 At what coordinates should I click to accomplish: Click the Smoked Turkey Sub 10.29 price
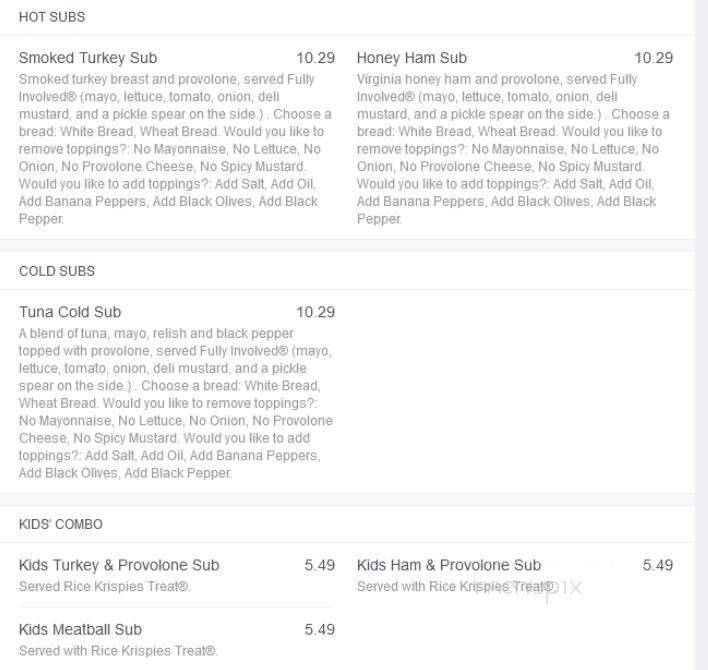click(x=315, y=58)
